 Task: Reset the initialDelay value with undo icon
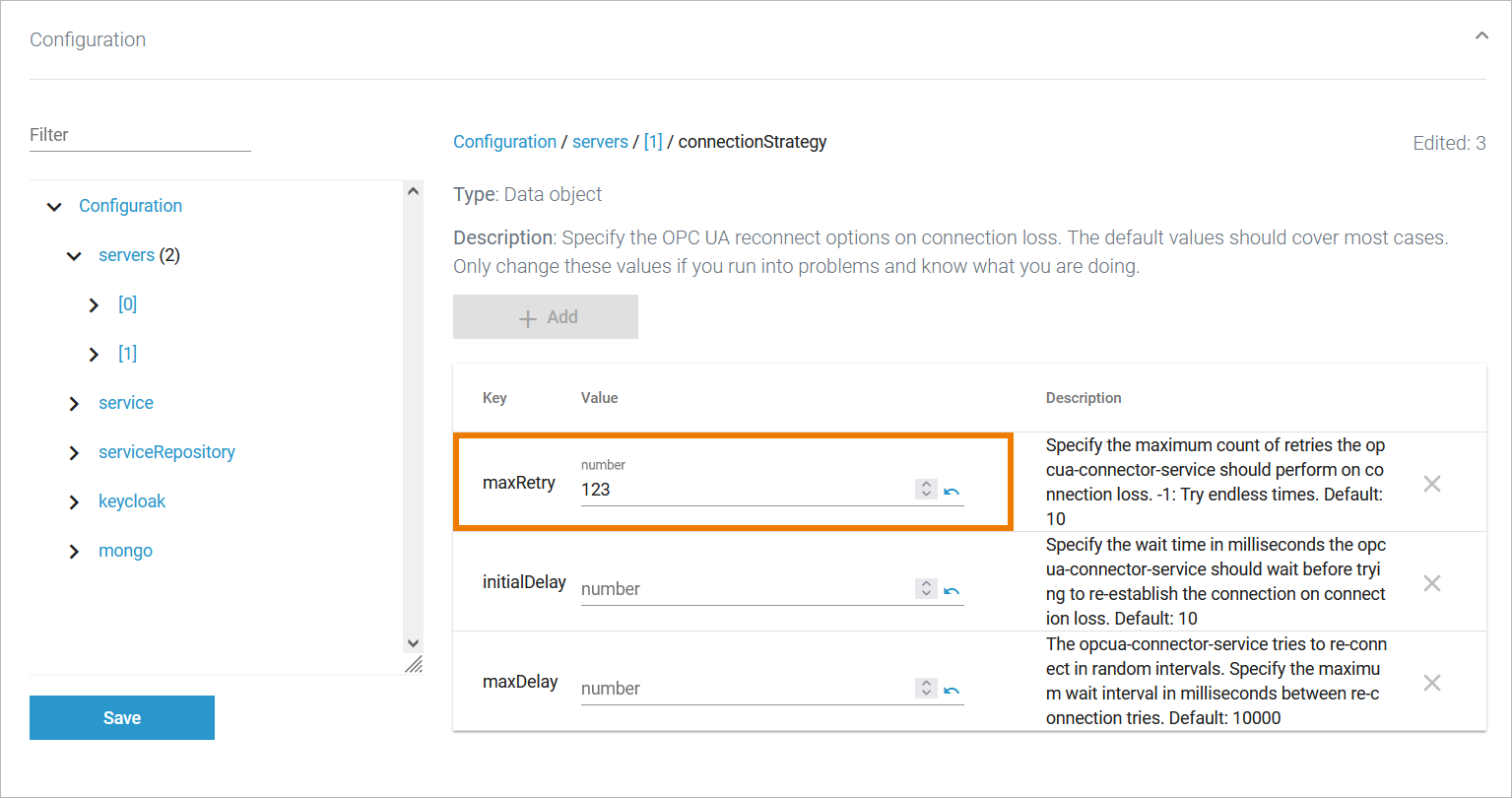(952, 590)
